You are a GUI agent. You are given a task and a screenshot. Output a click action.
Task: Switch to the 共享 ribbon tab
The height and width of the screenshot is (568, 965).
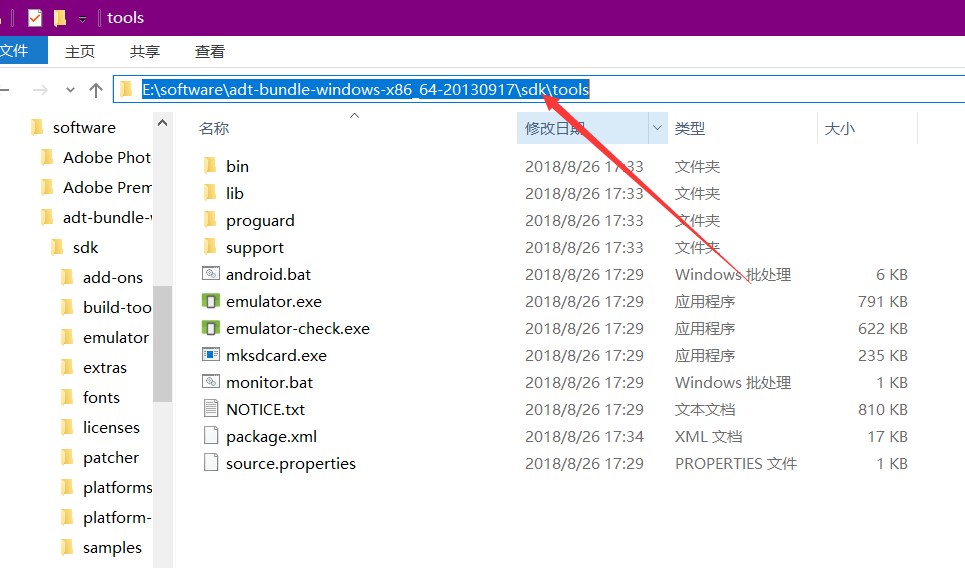145,52
